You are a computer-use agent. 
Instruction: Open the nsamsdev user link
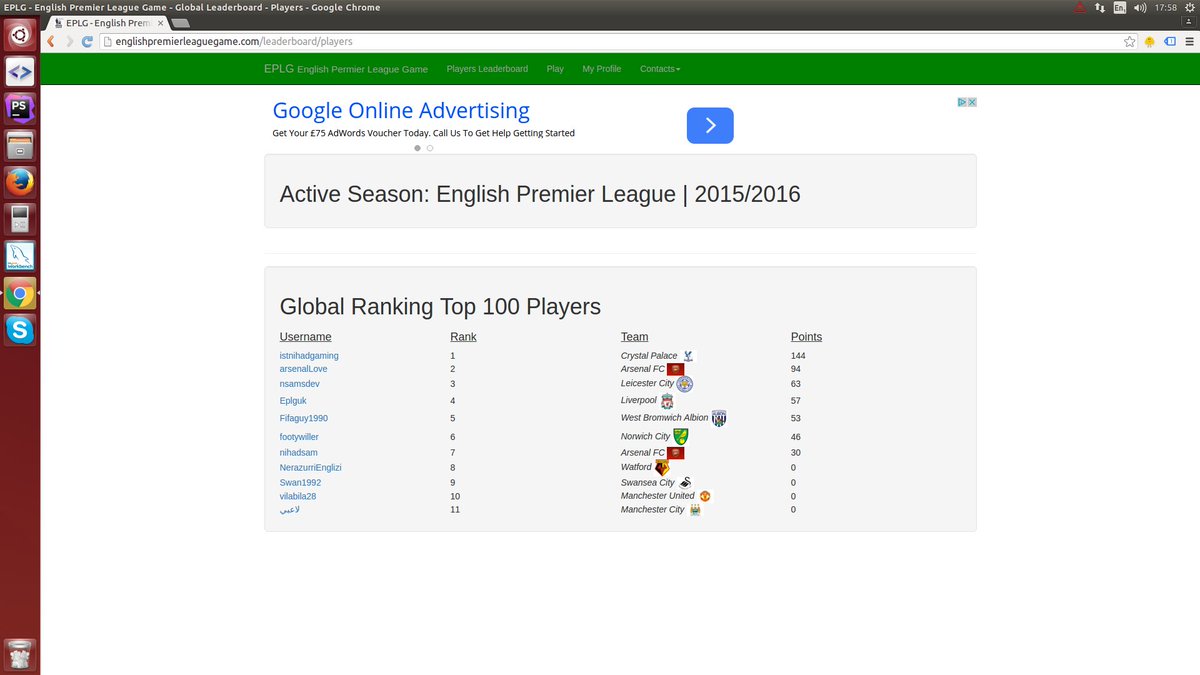pyautogui.click(x=300, y=384)
